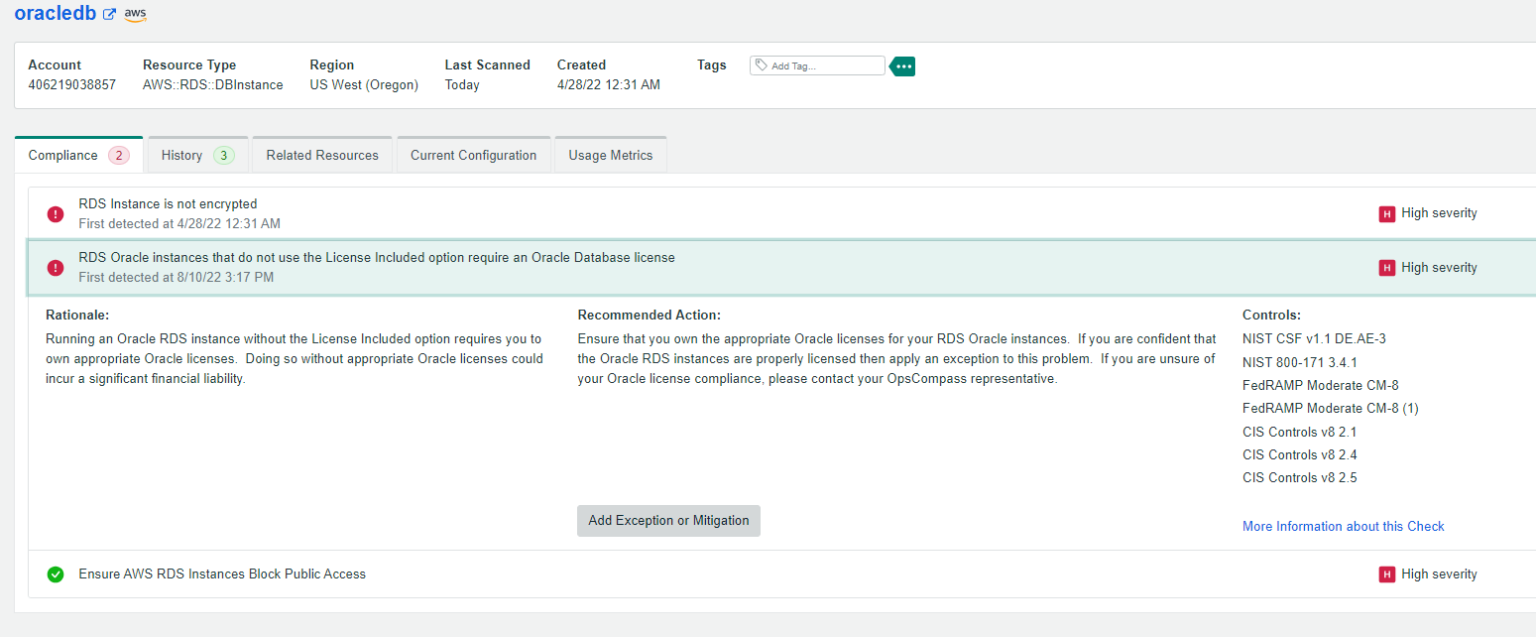Image resolution: width=1536 pixels, height=637 pixels.
Task: Click the alert icon on the Oracle license finding
Action: (55, 268)
